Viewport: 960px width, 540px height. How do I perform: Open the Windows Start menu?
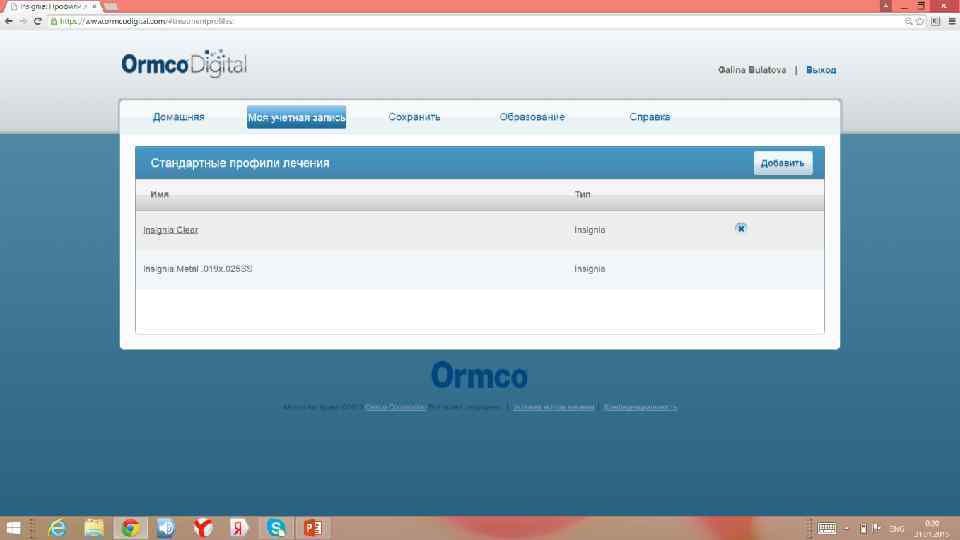point(13,528)
